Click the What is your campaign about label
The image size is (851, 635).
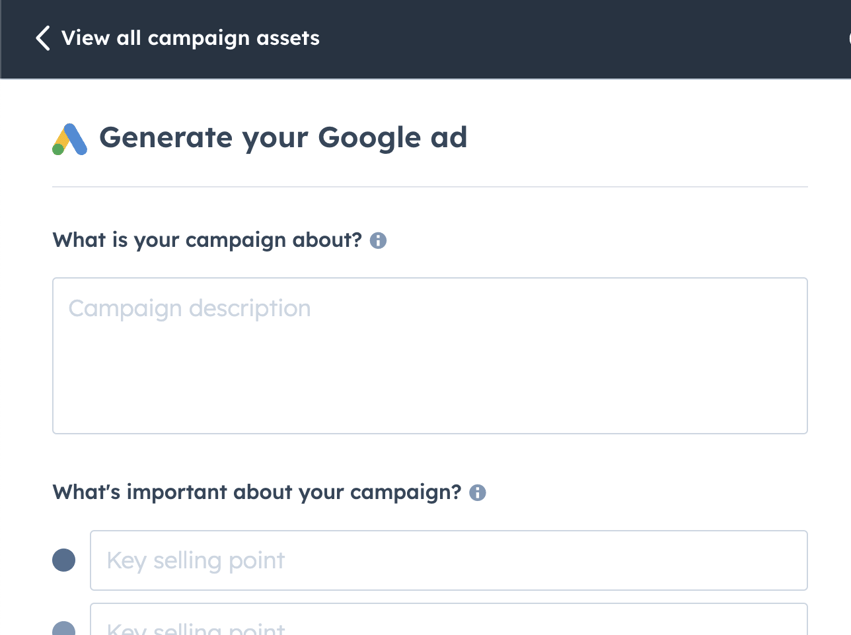(x=210, y=239)
